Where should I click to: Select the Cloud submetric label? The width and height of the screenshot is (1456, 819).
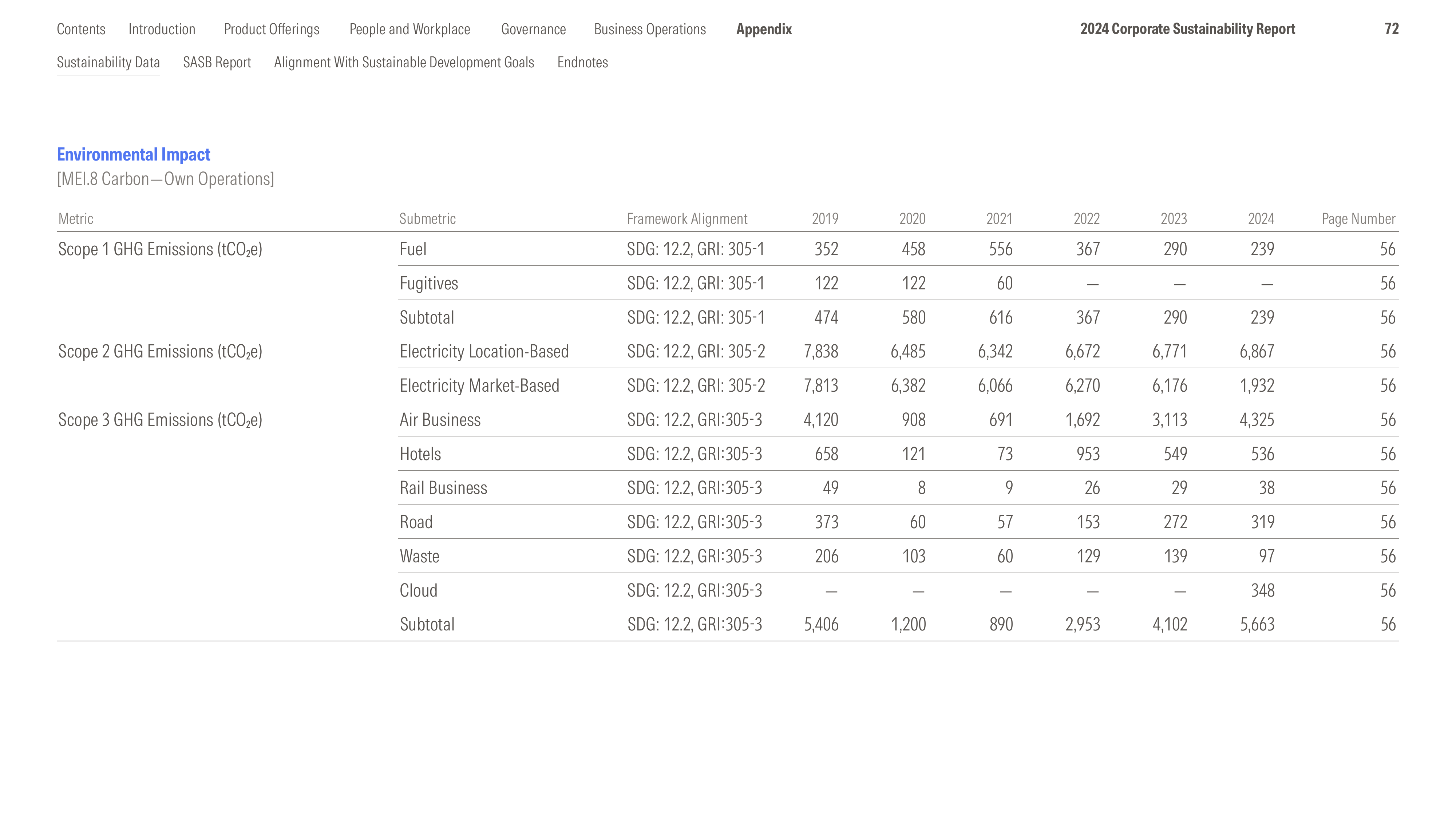coord(419,590)
